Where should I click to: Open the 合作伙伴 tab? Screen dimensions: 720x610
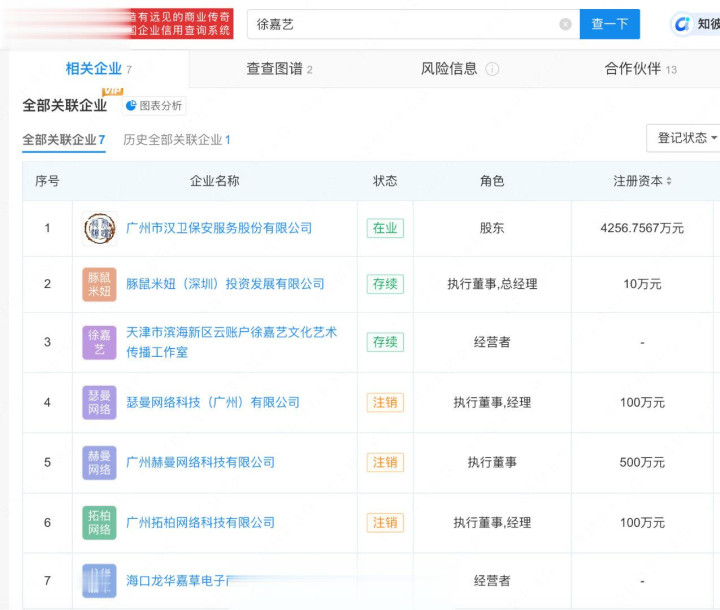[x=640, y=69]
